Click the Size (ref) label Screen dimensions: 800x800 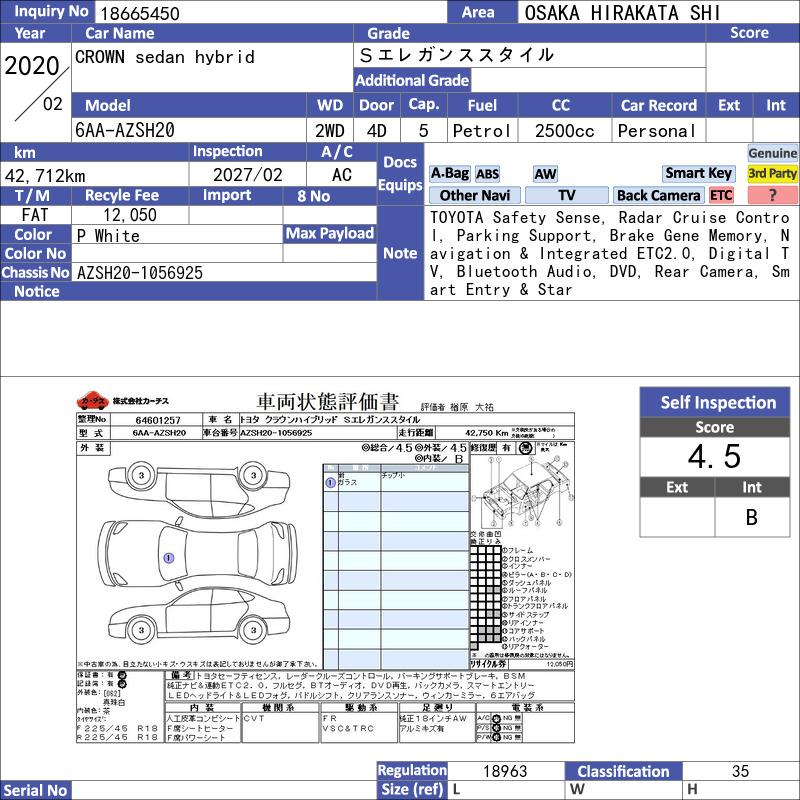[x=412, y=790]
